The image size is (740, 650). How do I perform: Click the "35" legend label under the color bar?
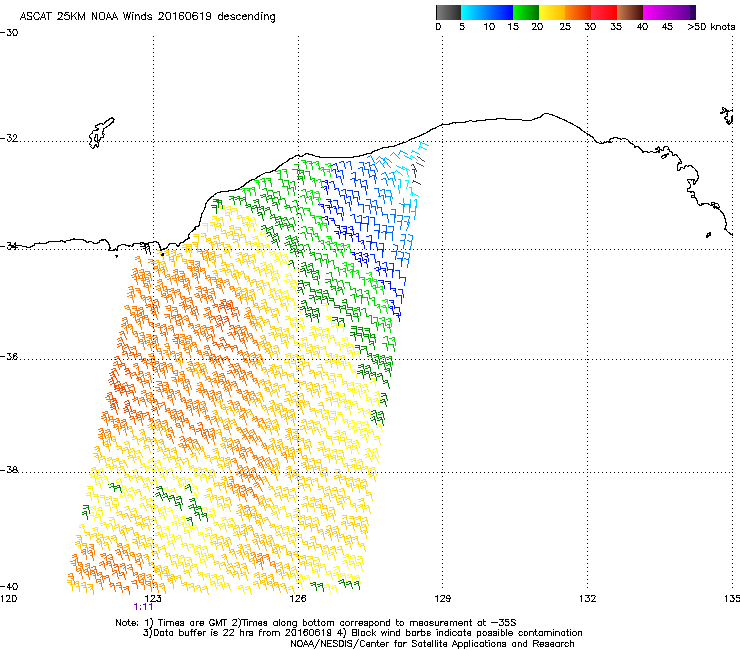[616, 27]
